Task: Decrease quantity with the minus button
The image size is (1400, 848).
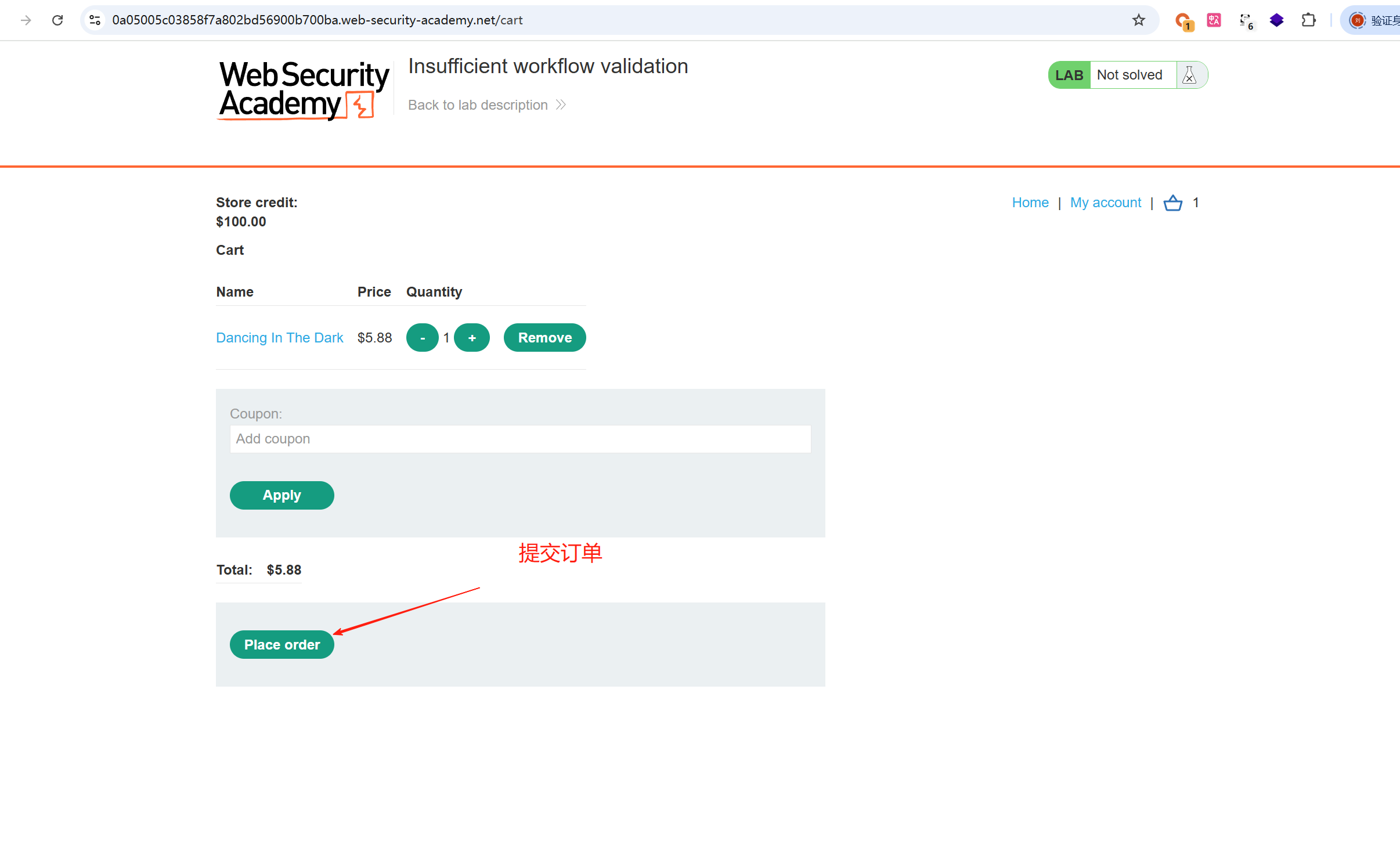Action: pos(422,338)
